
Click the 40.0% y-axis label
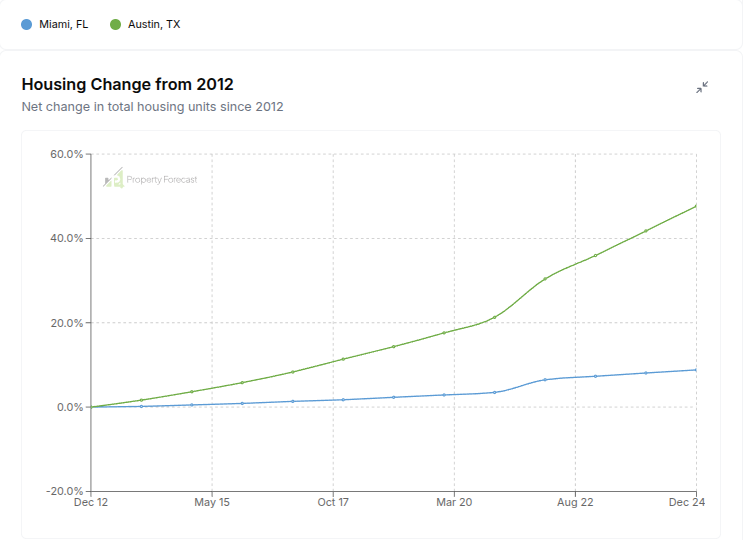(66, 238)
